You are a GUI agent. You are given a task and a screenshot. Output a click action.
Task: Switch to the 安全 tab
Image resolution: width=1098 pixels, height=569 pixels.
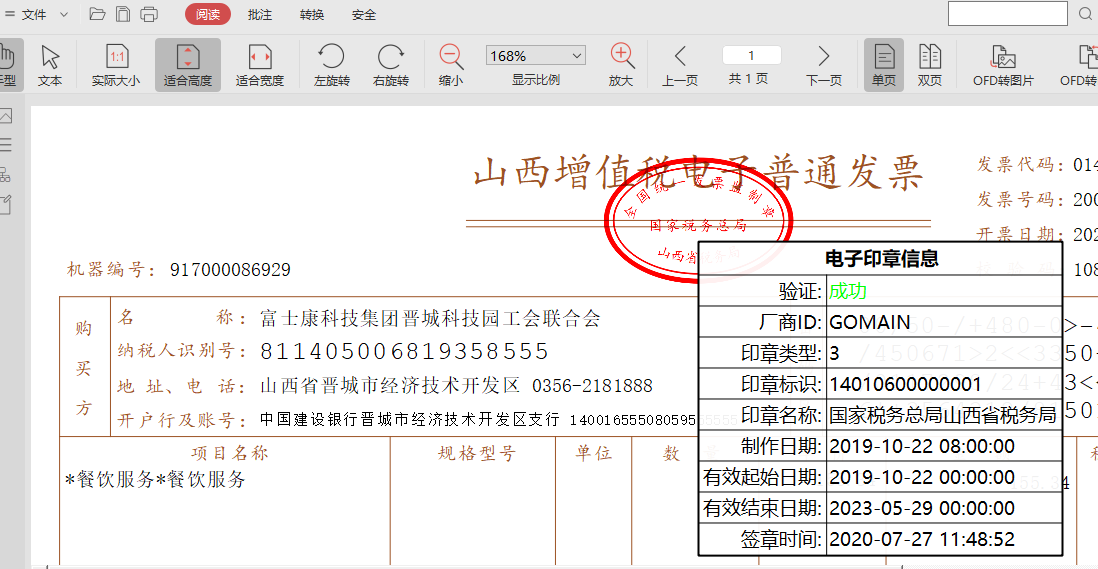(363, 14)
